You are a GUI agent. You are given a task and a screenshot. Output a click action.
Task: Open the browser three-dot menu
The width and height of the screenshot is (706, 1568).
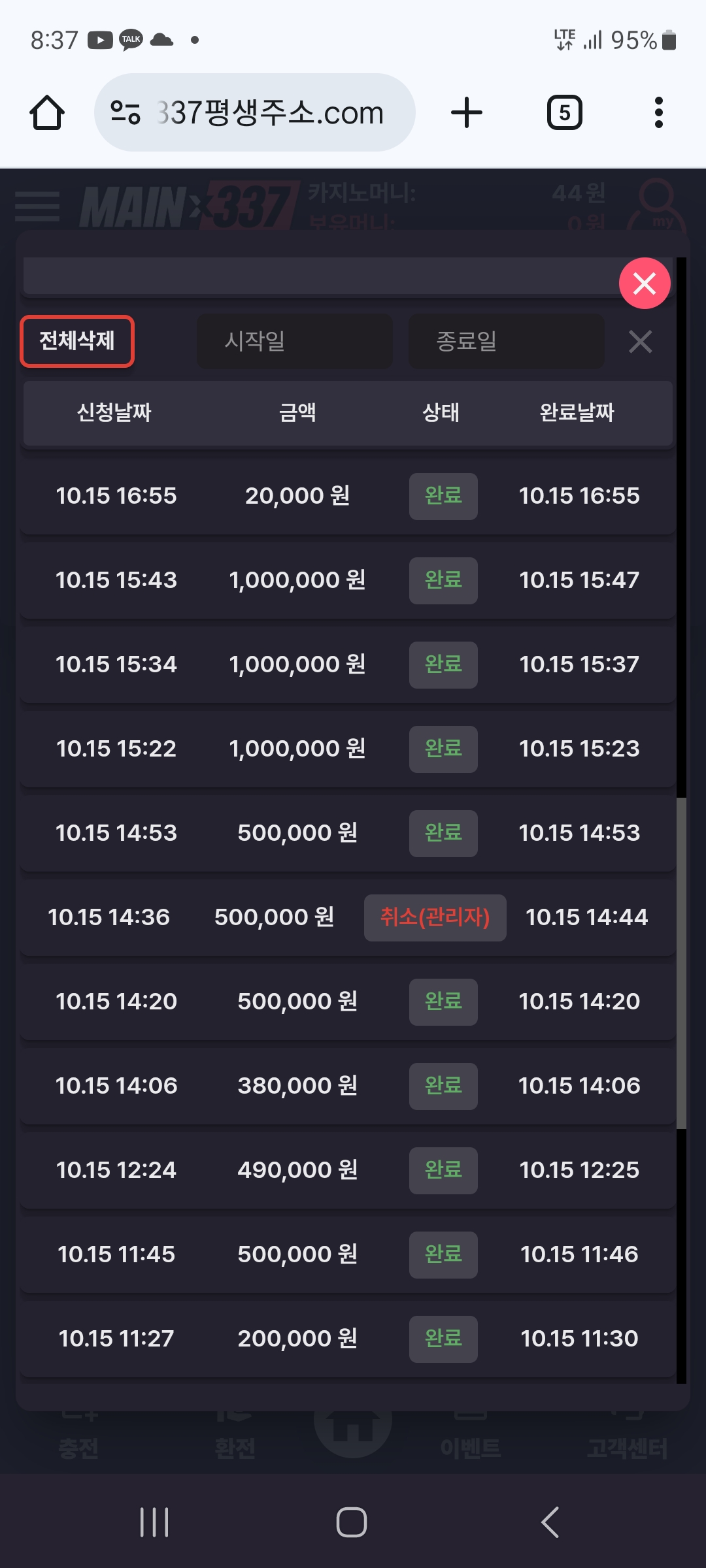click(x=658, y=113)
